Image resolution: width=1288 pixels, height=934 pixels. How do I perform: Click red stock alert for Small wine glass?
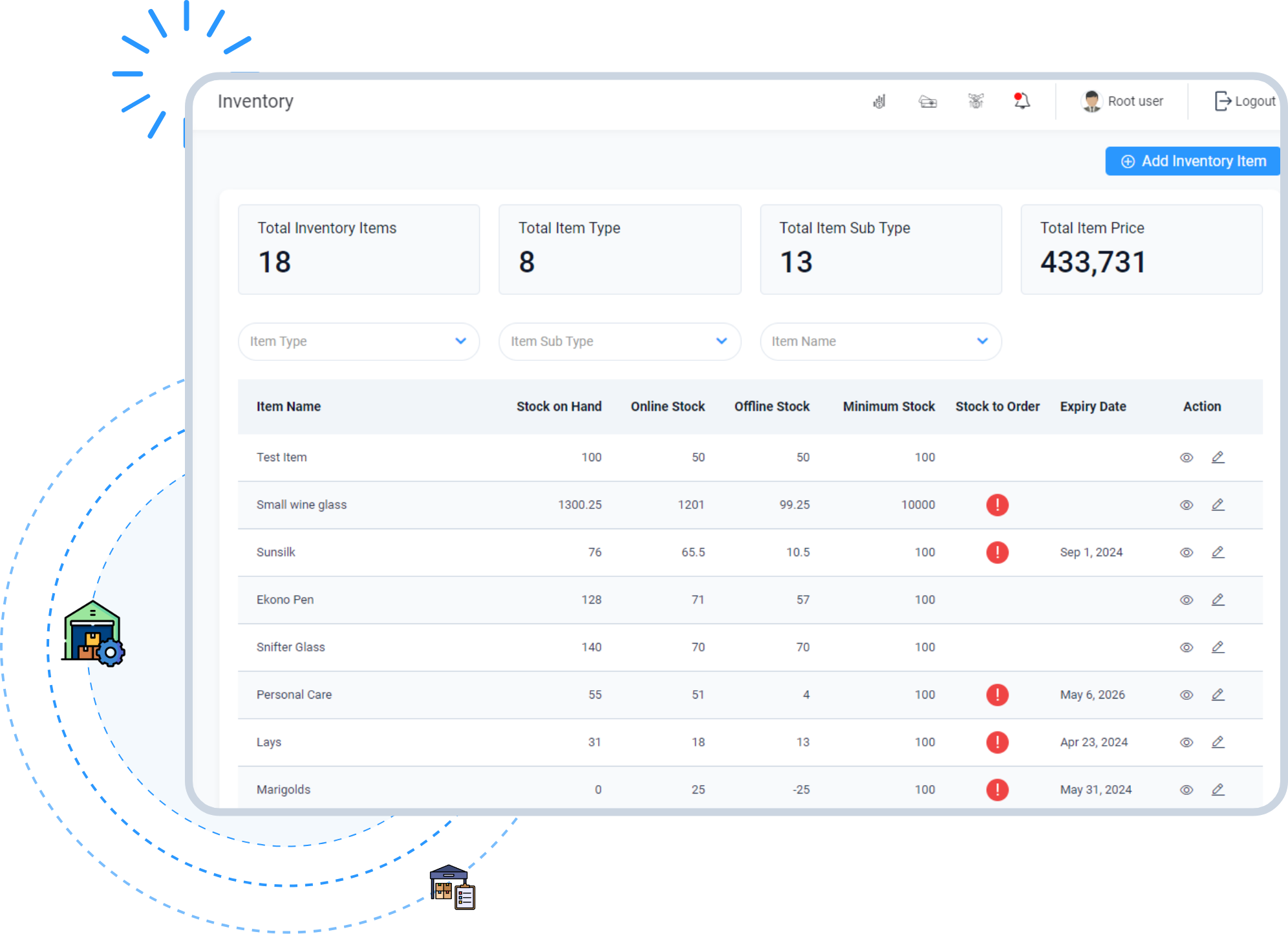pyautogui.click(x=998, y=505)
